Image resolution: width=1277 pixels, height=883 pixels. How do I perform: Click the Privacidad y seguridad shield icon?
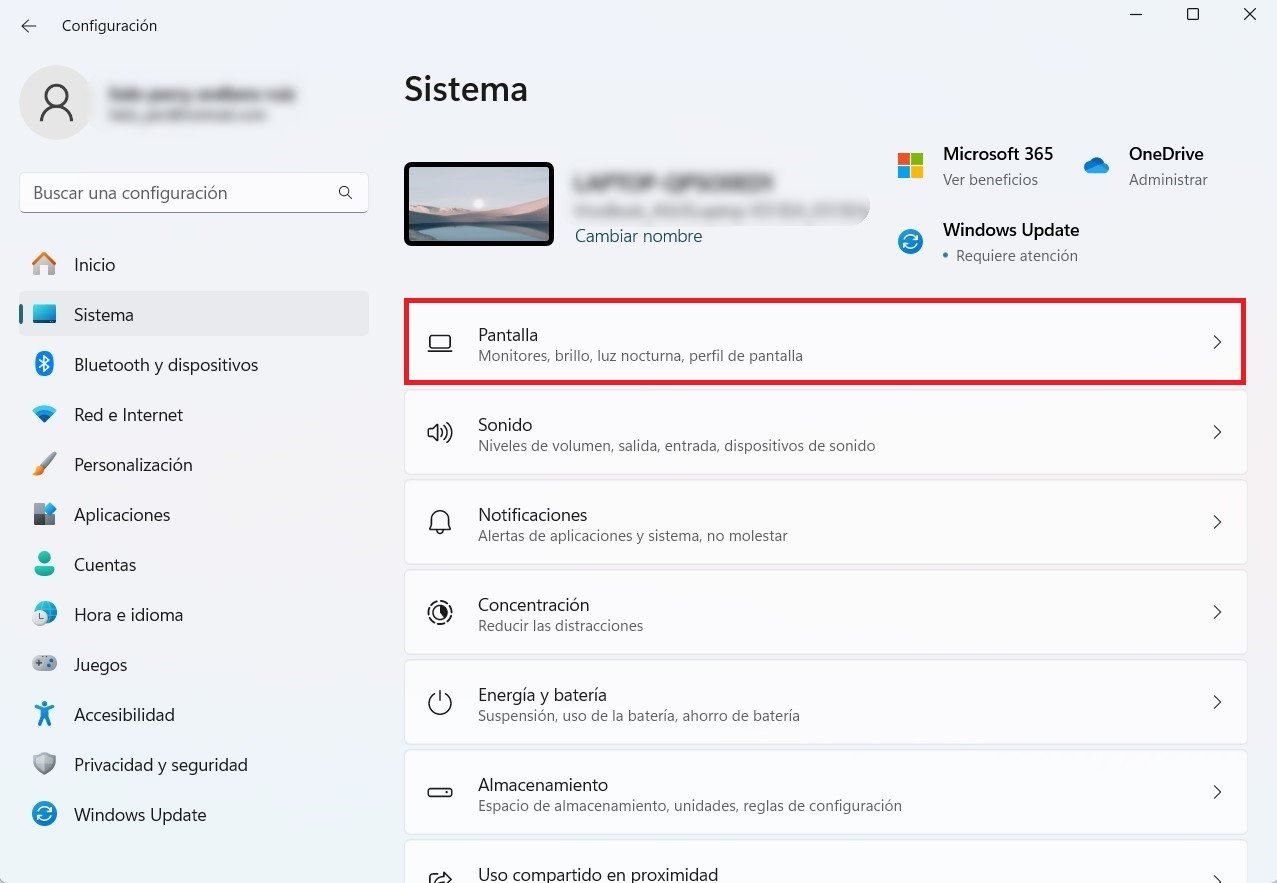[44, 765]
